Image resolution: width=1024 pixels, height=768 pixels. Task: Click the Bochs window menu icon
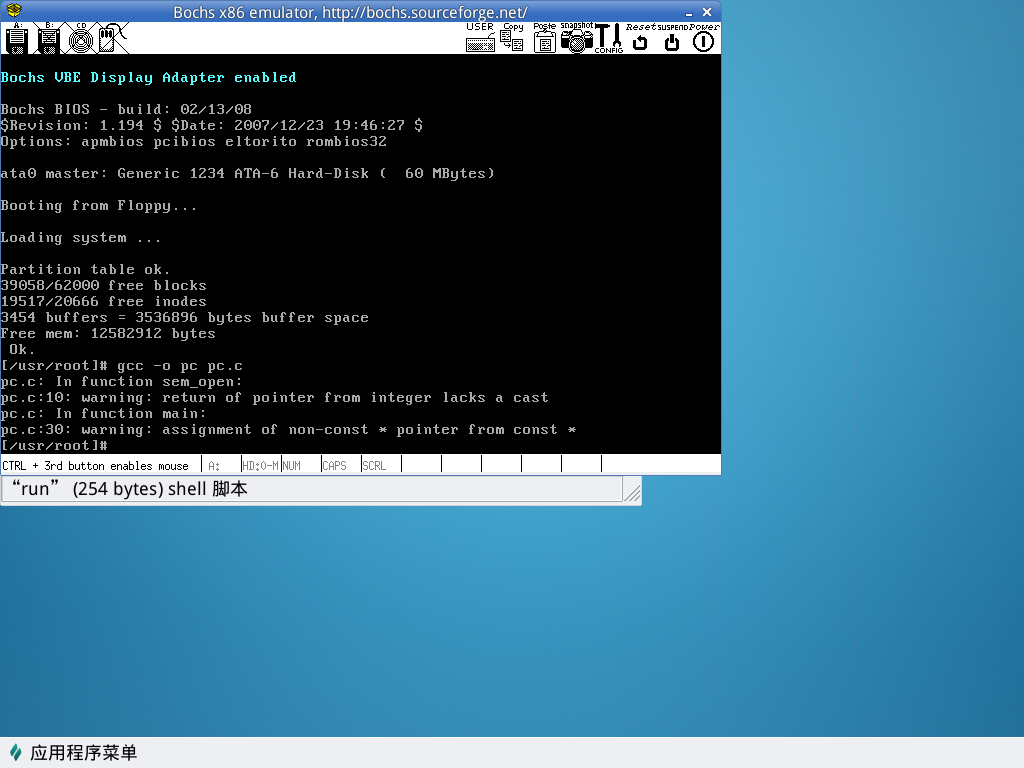12,11
